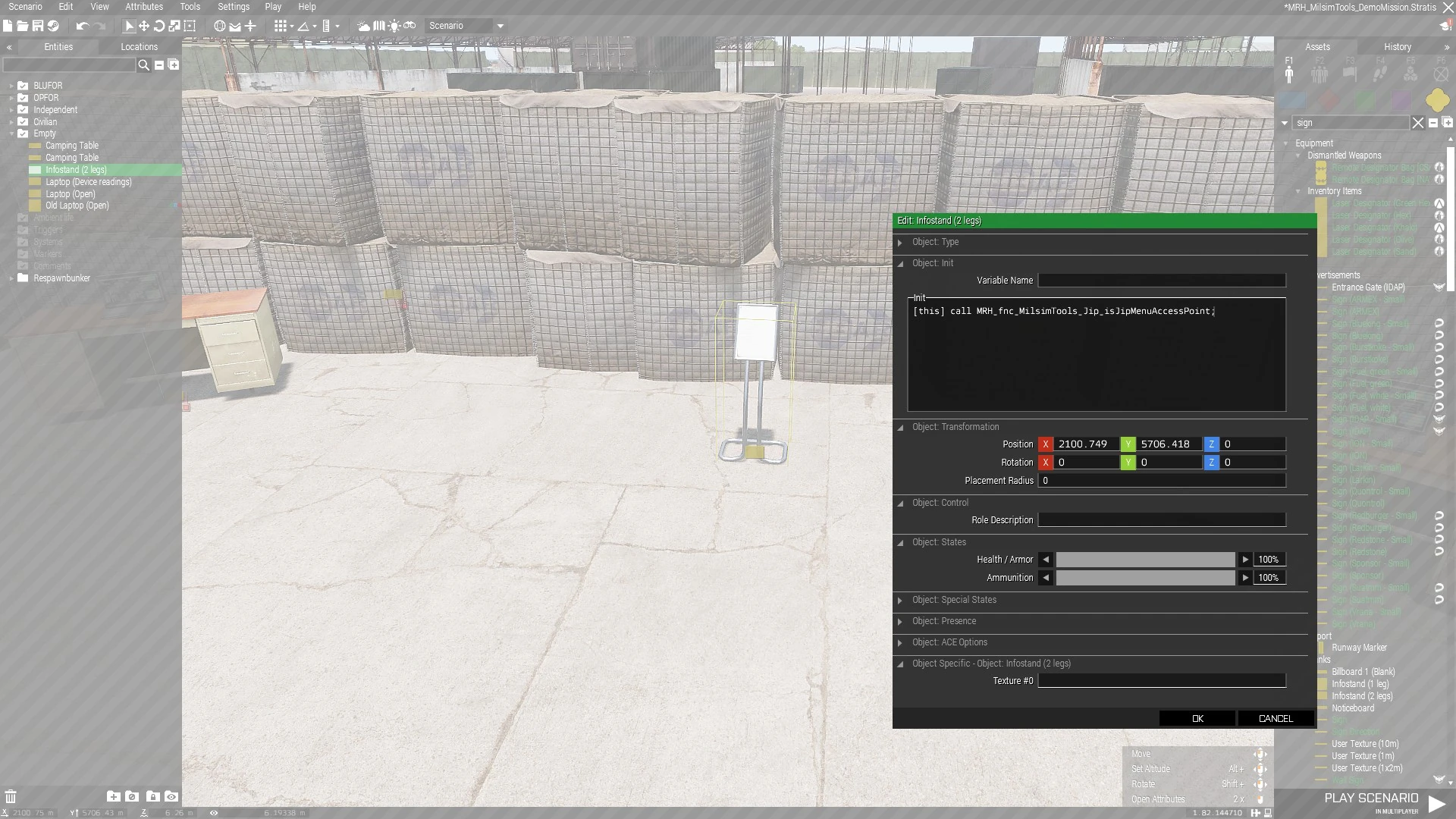Toggle the BLUFOR layer checkbox
The height and width of the screenshot is (819, 1456).
23,86
